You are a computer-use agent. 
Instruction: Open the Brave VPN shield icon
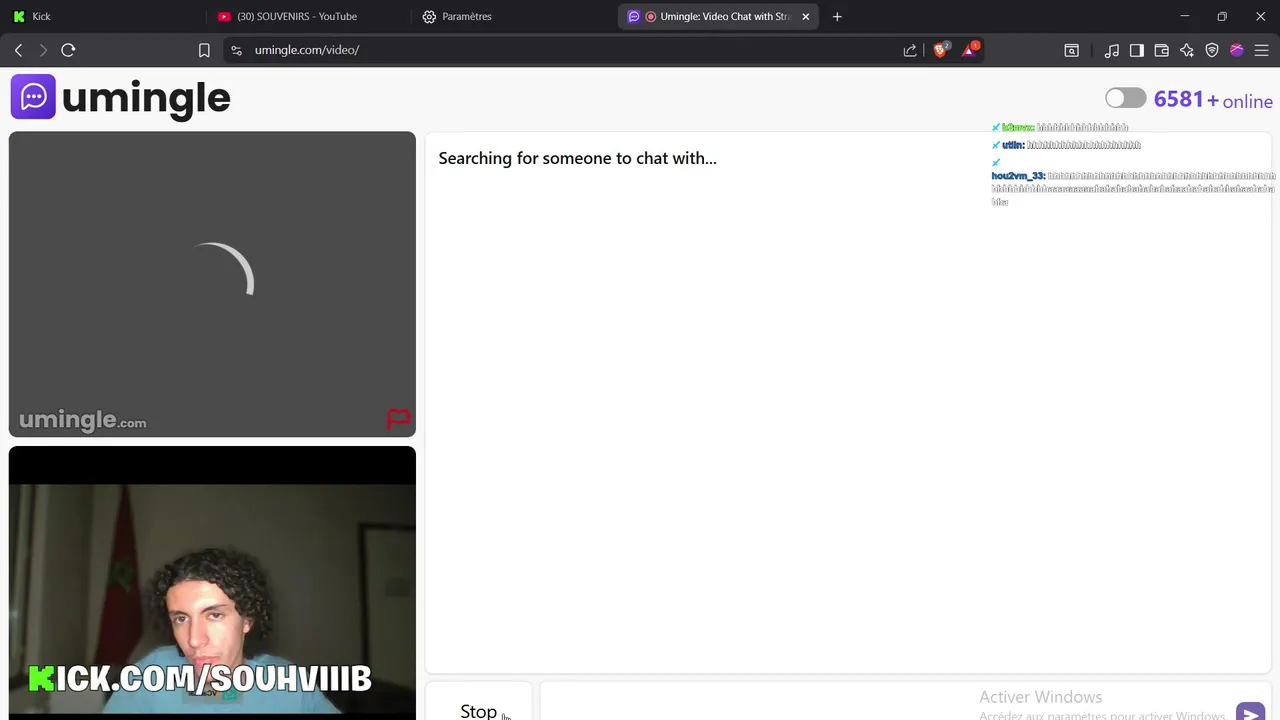coord(1212,50)
